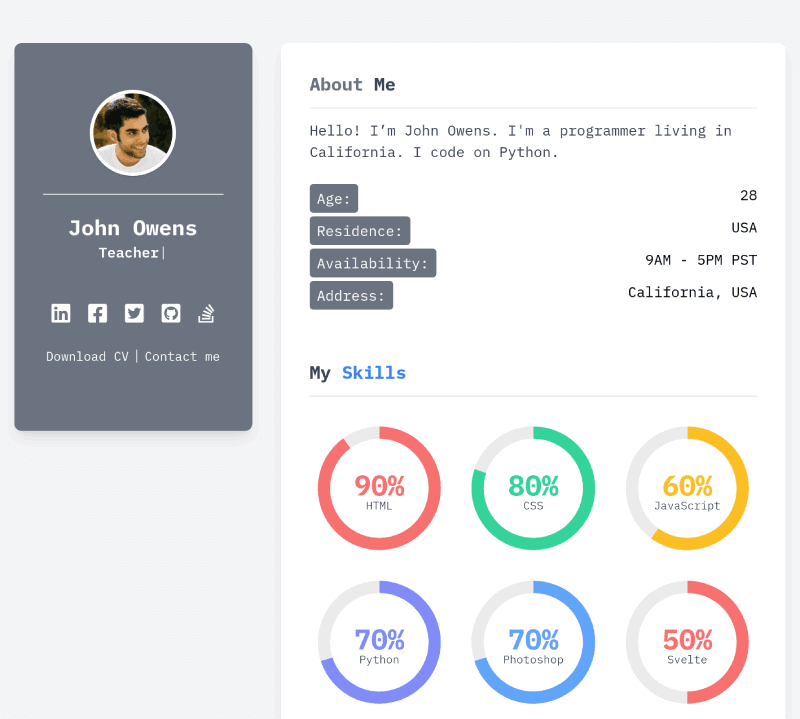This screenshot has width=800, height=719.
Task: Click the Age label badge
Action: (333, 198)
